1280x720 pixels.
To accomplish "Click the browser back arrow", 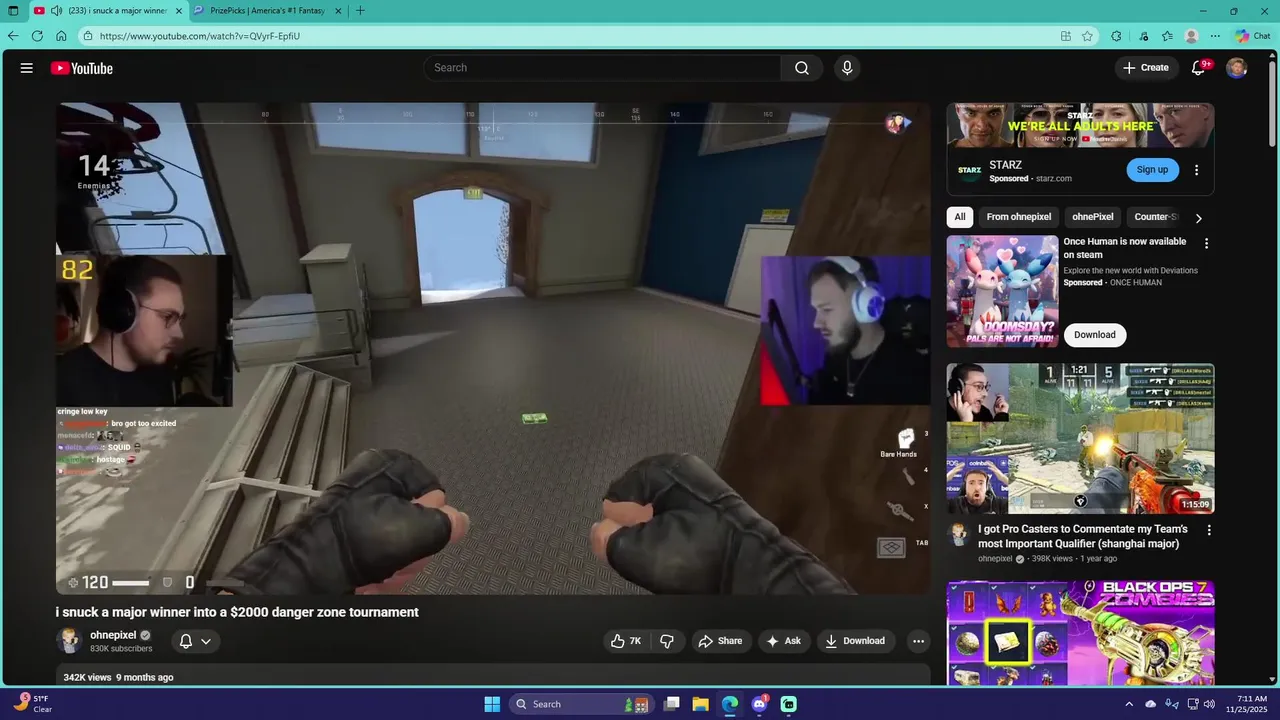I will tap(13, 36).
